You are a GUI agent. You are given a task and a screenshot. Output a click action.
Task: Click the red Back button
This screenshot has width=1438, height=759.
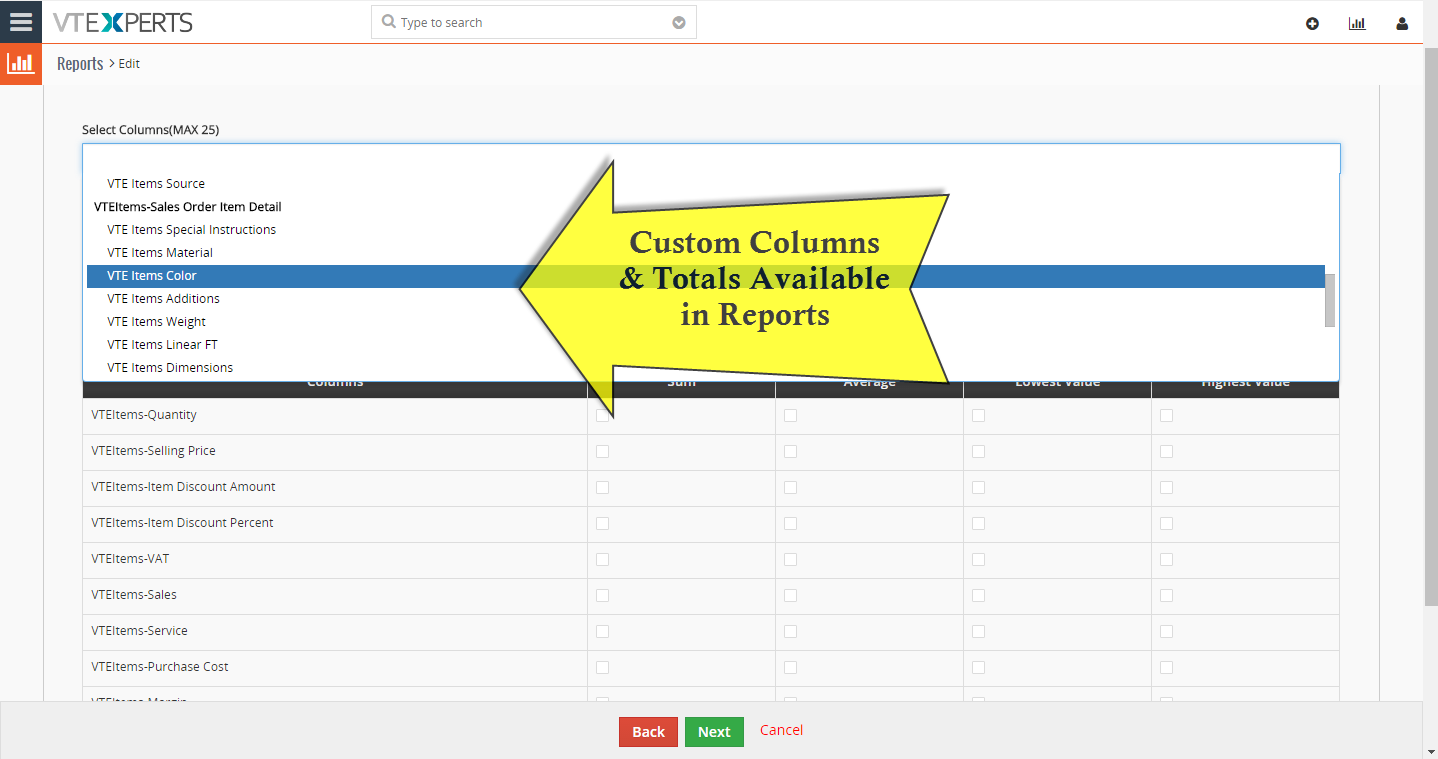point(648,732)
